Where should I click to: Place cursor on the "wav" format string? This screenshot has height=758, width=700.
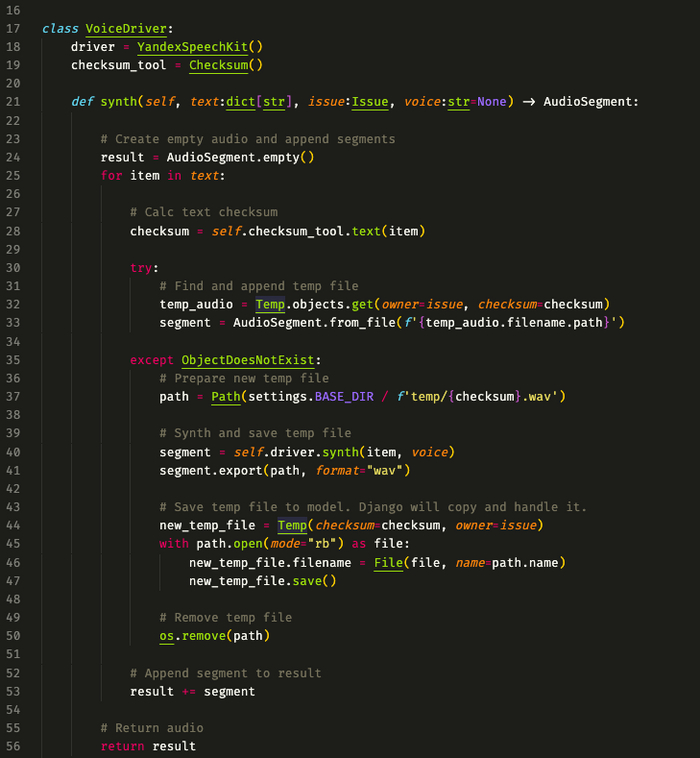point(383,470)
